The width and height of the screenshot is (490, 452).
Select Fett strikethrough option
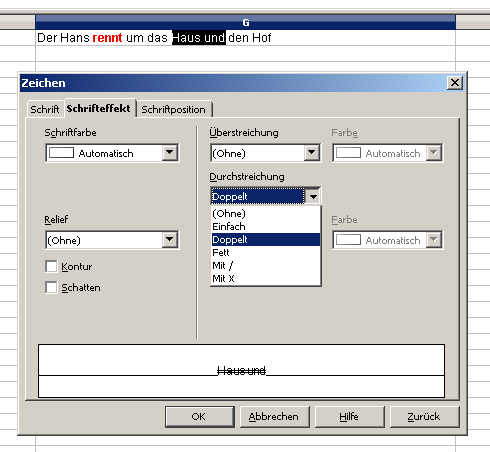[266, 252]
